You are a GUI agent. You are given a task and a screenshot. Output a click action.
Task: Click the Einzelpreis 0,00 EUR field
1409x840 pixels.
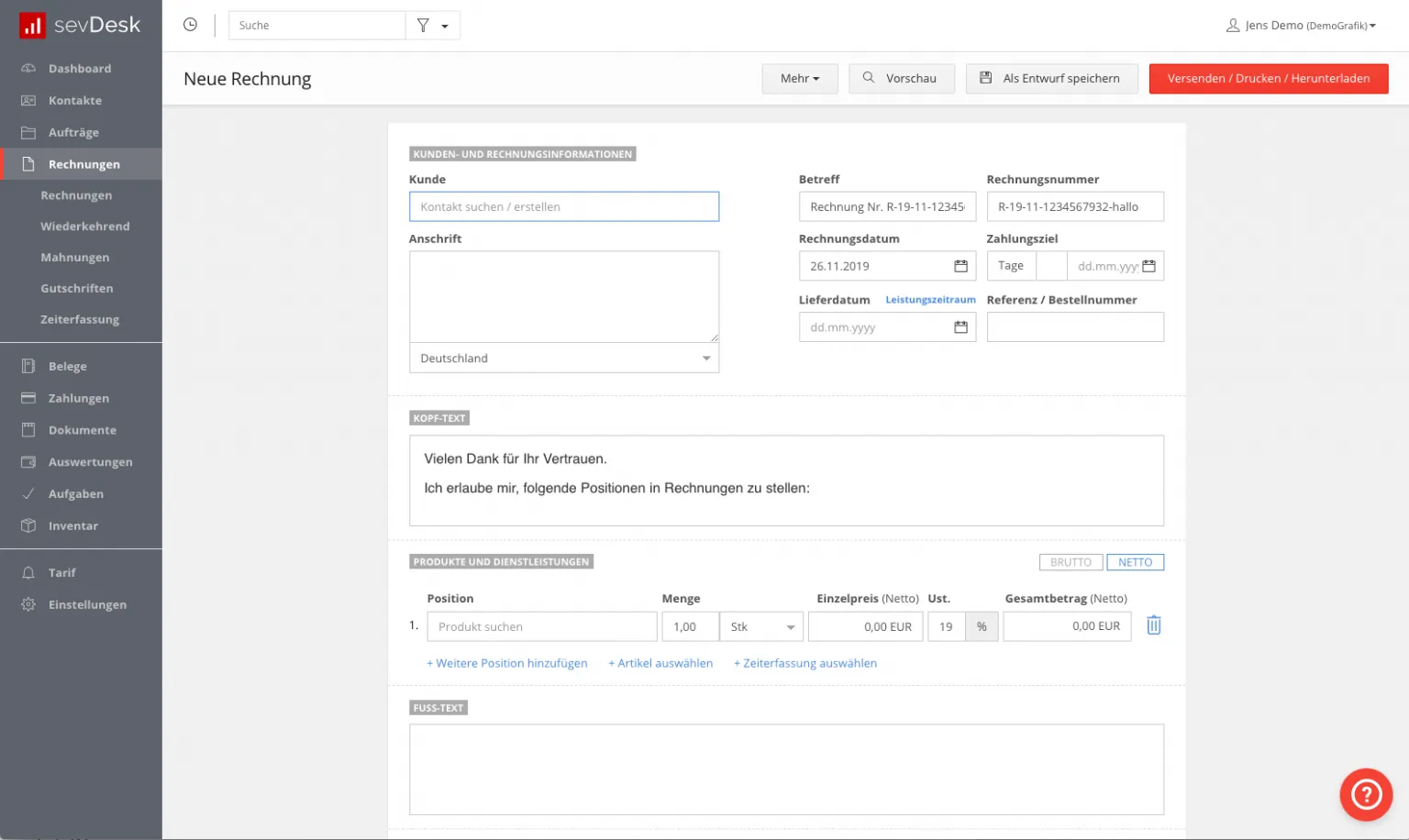pos(866,626)
